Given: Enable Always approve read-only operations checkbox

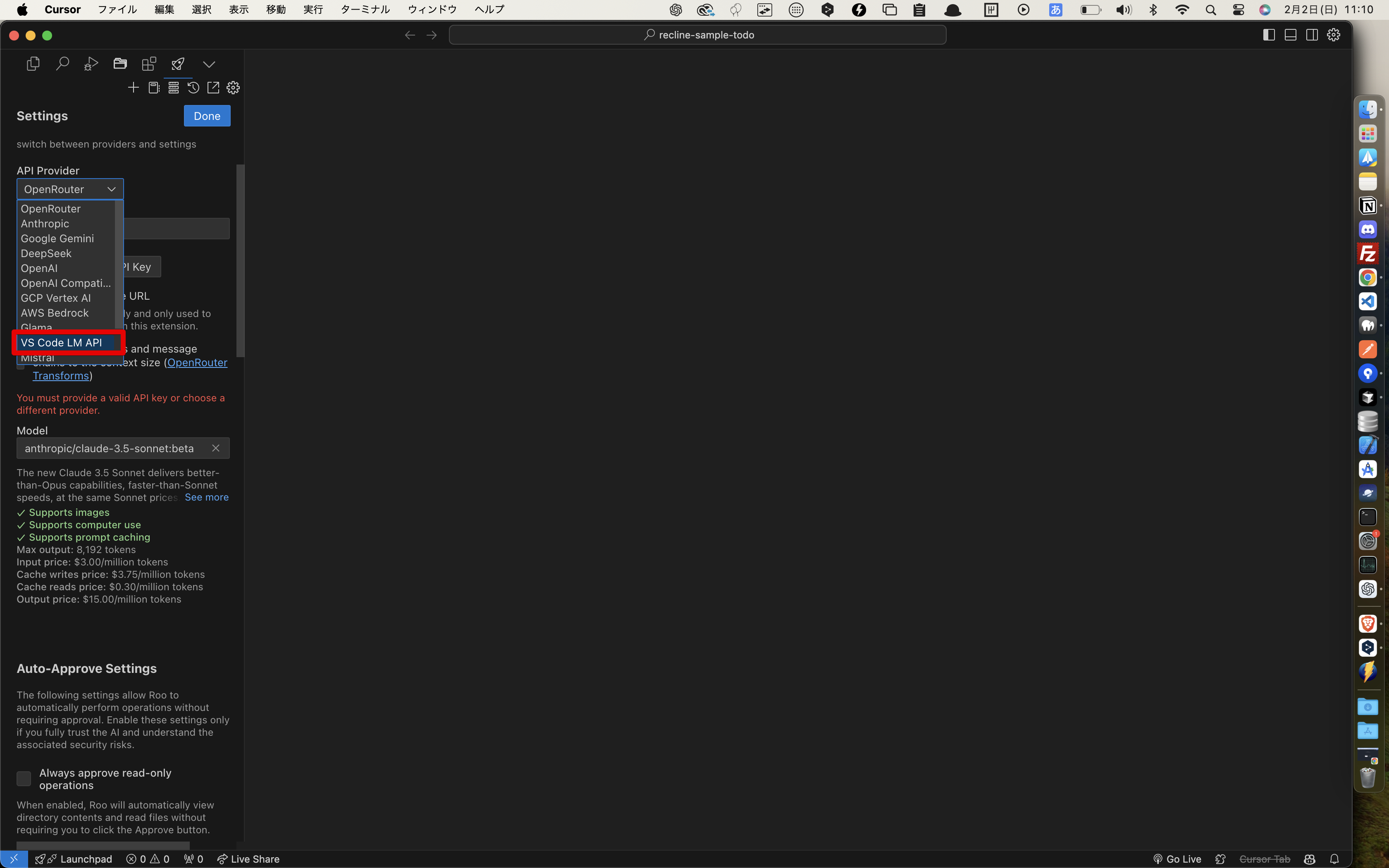Looking at the screenshot, I should click(24, 778).
